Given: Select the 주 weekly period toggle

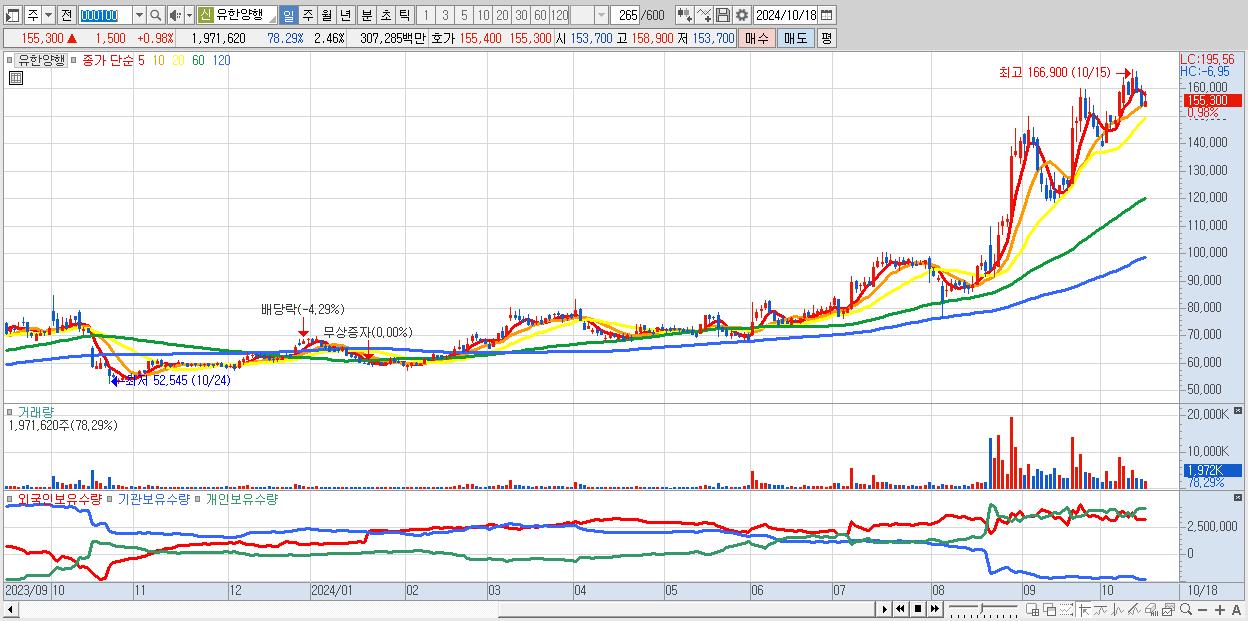Looking at the screenshot, I should click(x=308, y=15).
